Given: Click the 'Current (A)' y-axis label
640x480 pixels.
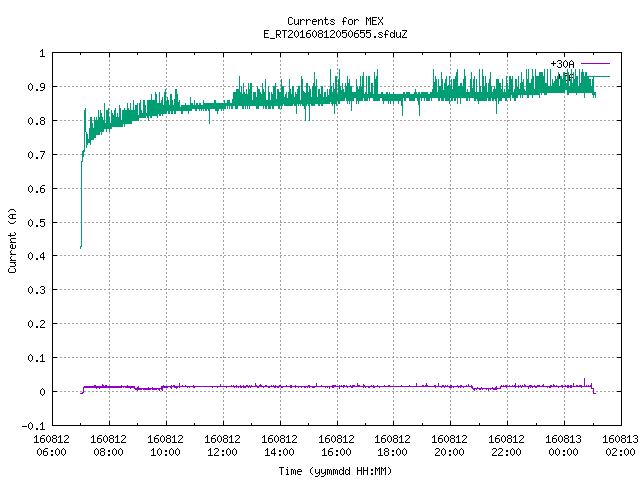Looking at the screenshot, I should click(x=12, y=240).
